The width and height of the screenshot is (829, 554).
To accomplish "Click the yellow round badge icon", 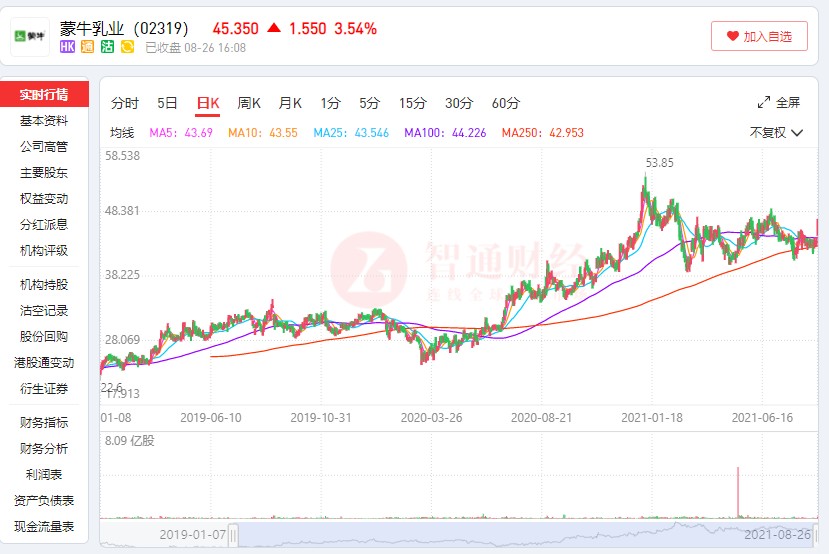I will tap(127, 47).
